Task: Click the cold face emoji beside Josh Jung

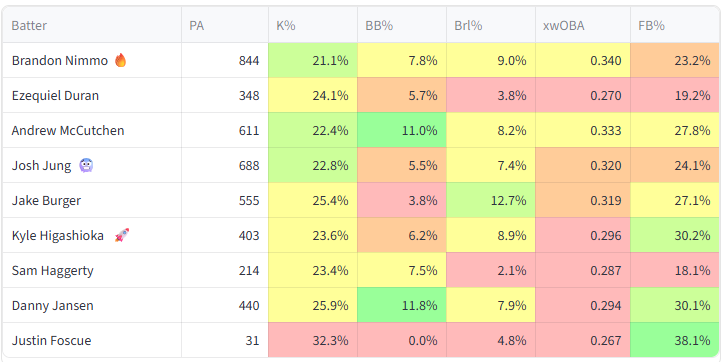Action: 86,165
